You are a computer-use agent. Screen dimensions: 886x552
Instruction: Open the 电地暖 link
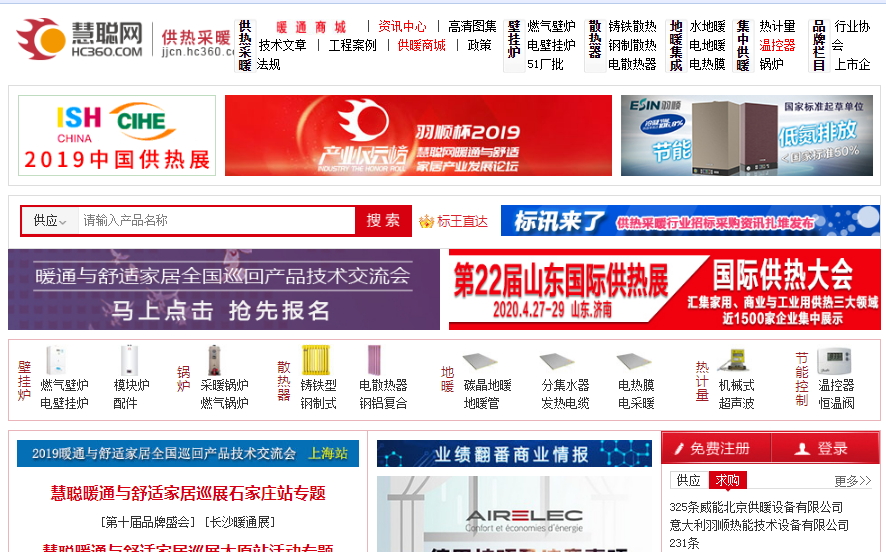707,45
